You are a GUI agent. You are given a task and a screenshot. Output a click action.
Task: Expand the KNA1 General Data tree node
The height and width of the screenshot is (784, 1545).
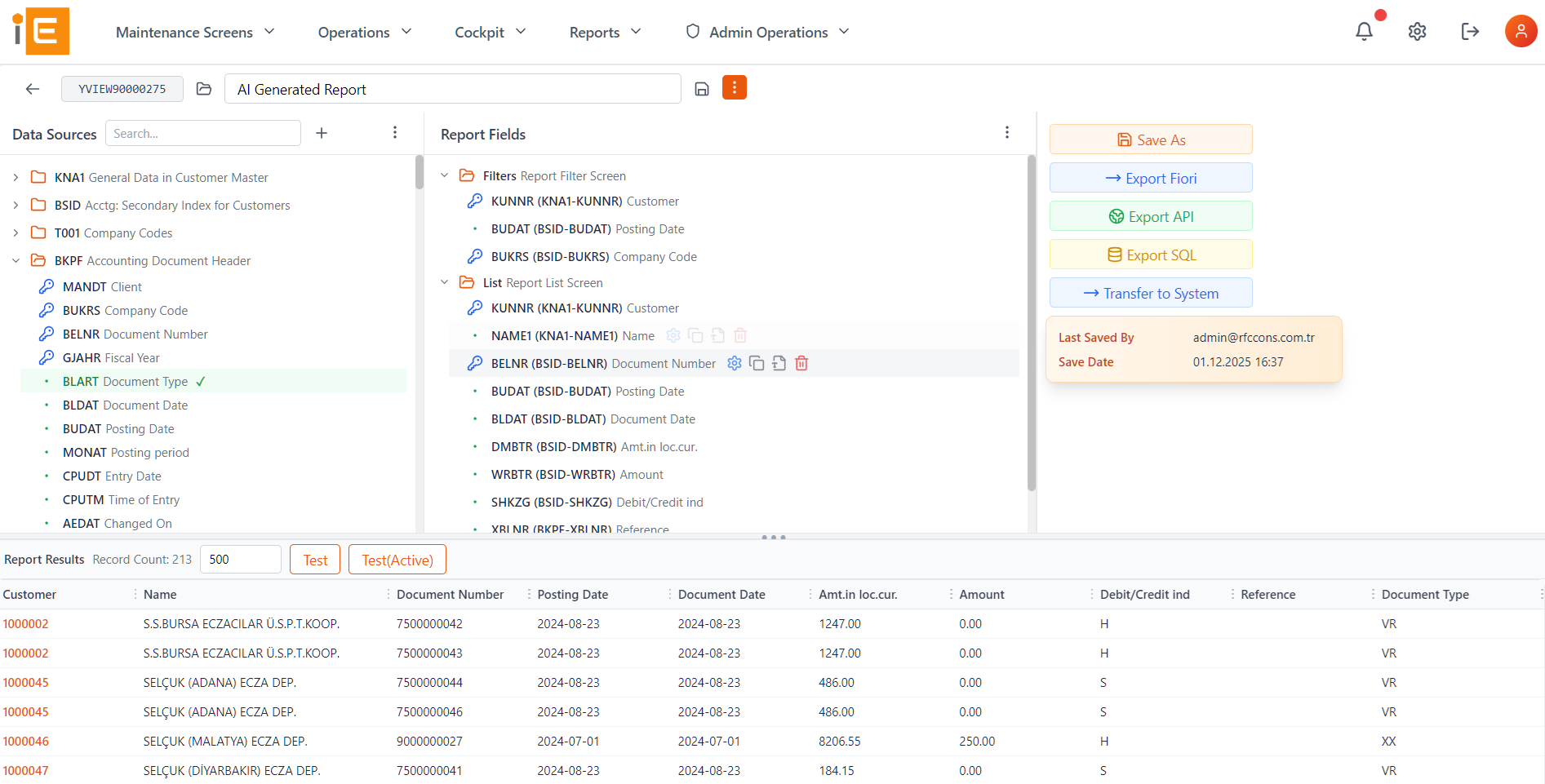[x=15, y=177]
